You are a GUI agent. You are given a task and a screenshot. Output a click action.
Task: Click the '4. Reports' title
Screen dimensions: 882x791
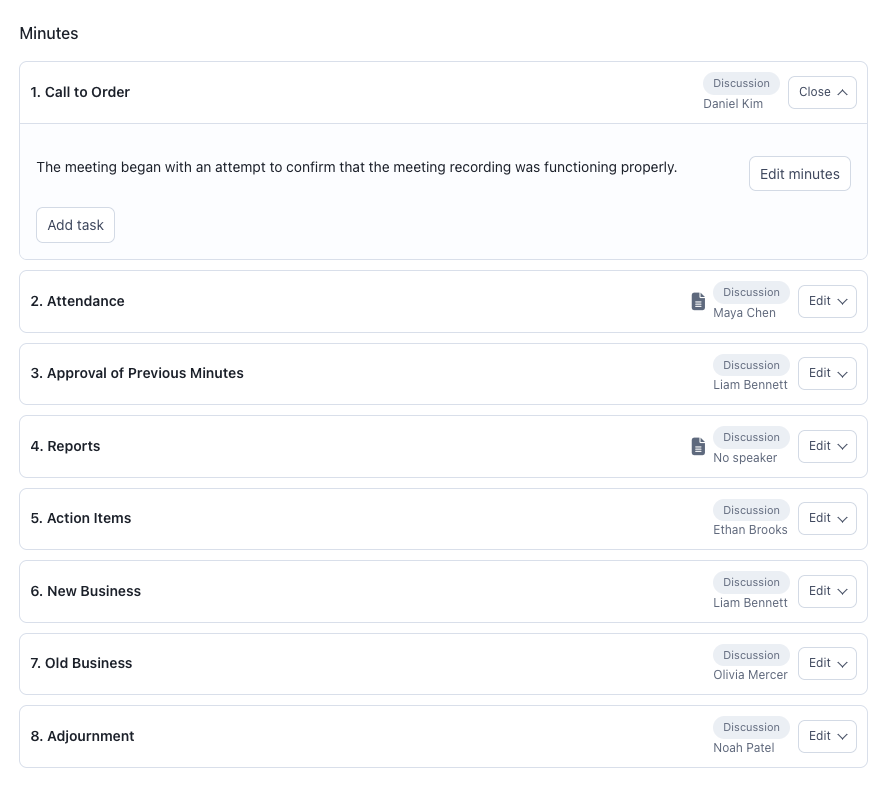[65, 447]
